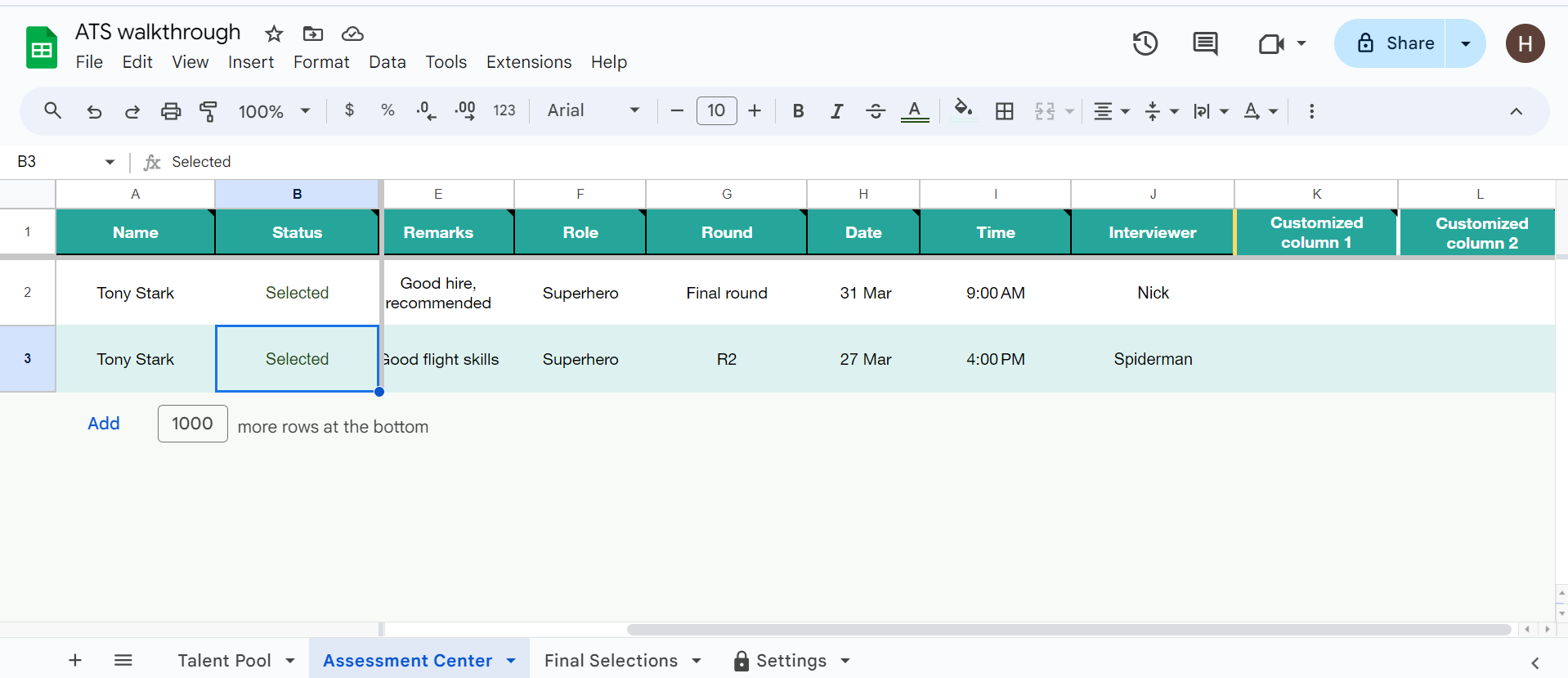
Task: Open the name box dropdown arrow
Action: point(110,162)
